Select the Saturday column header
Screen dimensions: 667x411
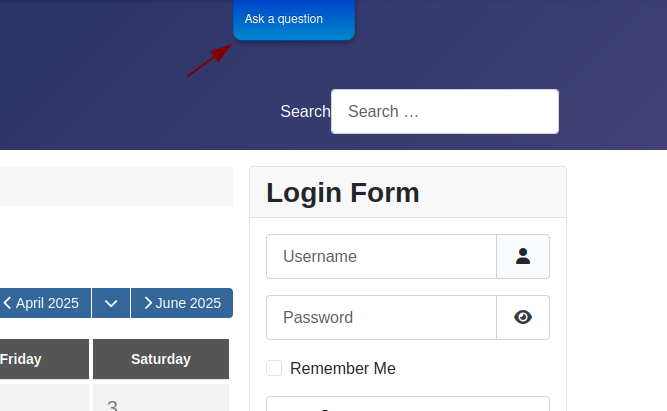click(161, 359)
